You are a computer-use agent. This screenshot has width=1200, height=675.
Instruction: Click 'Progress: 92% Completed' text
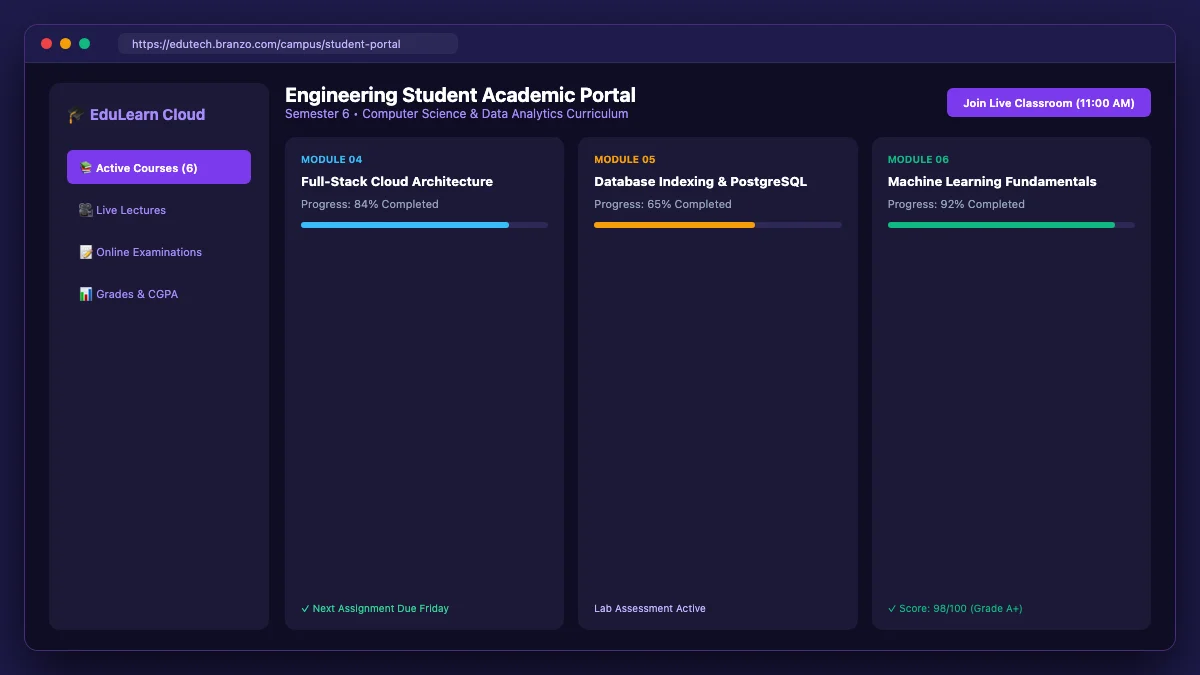tap(956, 204)
